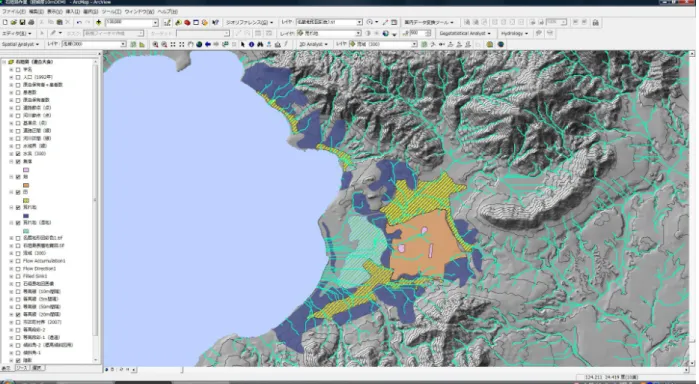Open the ジオリファレンス menu button
This screenshot has width=699, height=384.
point(249,22)
